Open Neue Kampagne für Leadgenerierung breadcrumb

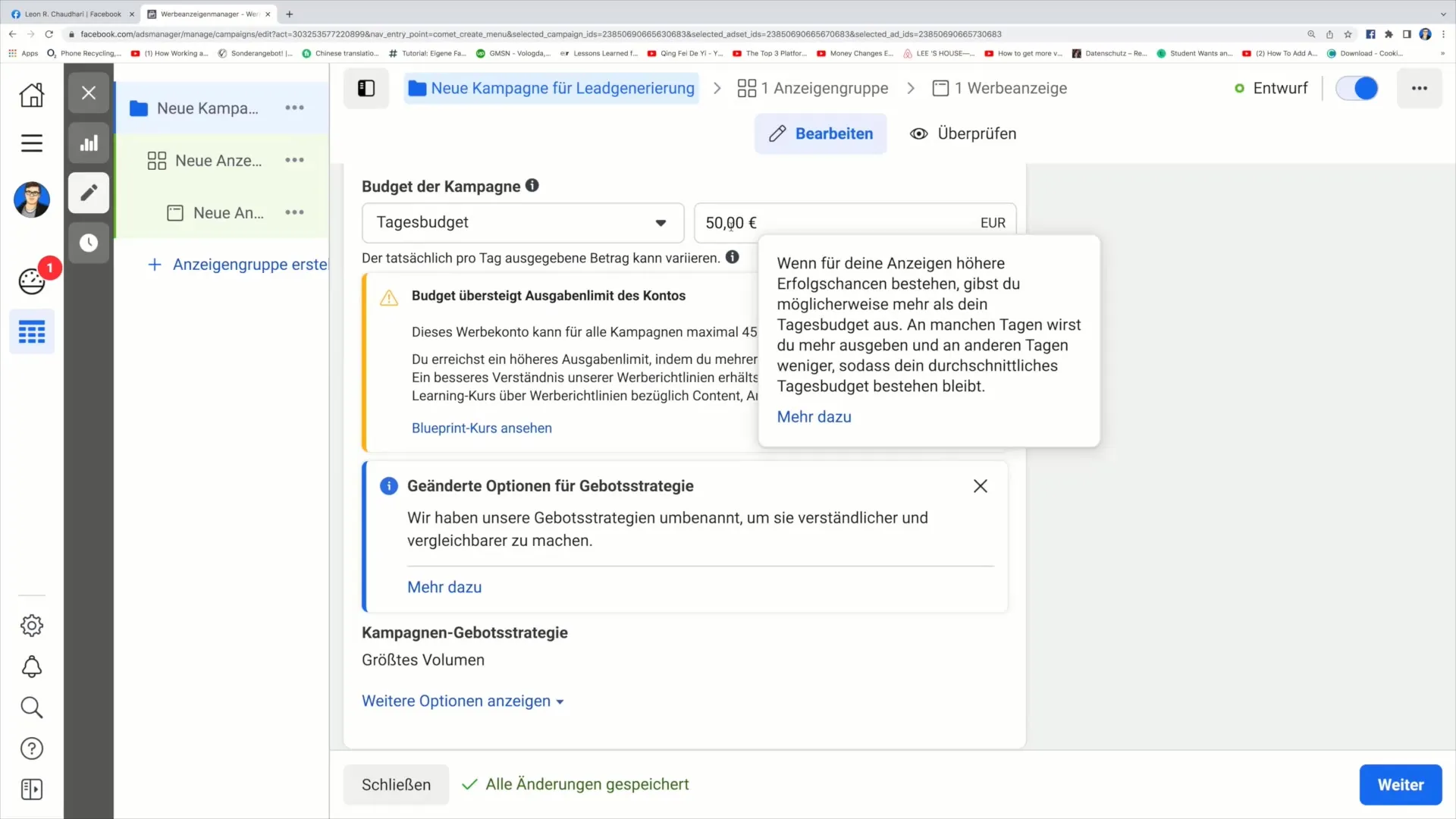pos(551,88)
